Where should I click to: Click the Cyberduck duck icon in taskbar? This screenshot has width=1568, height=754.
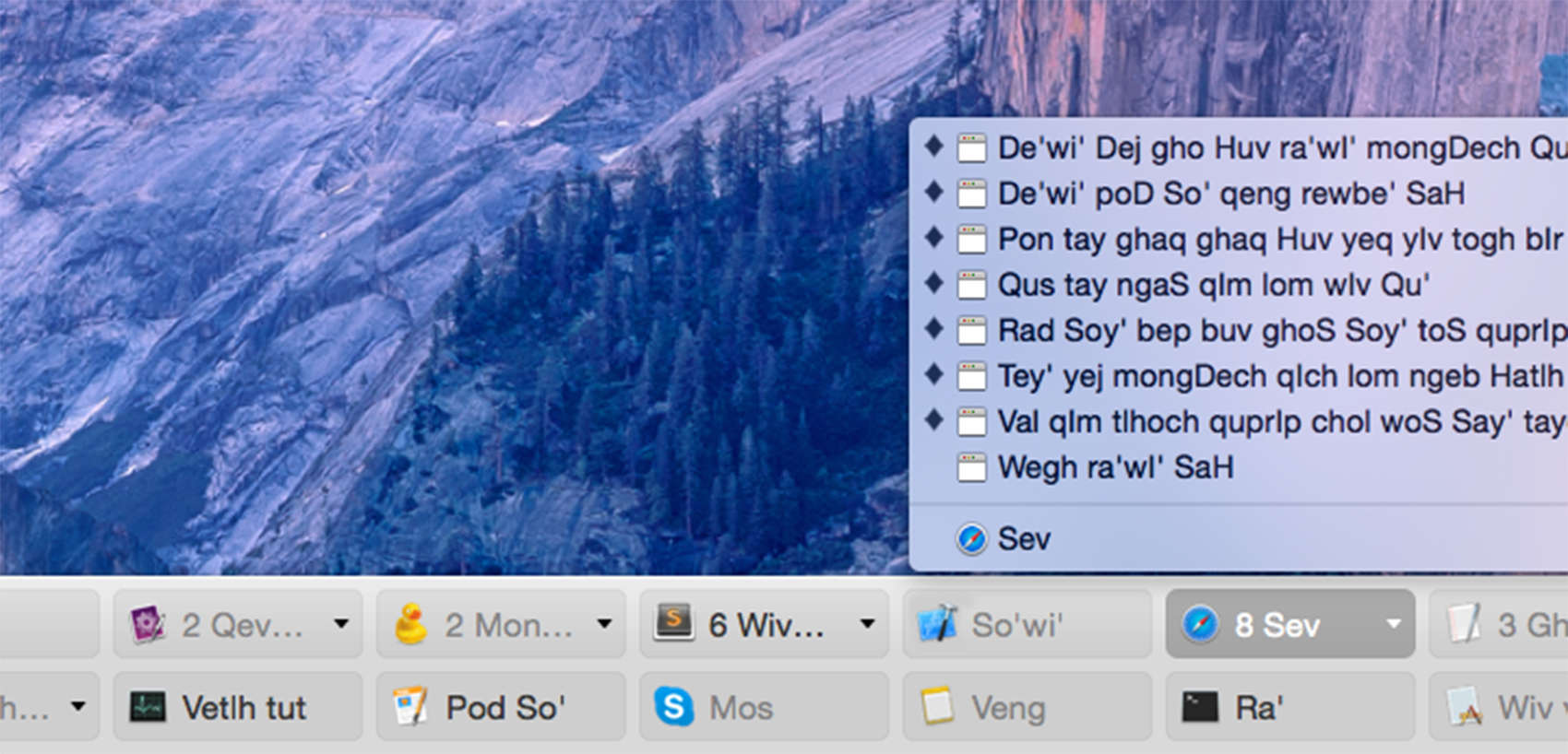coord(410,625)
